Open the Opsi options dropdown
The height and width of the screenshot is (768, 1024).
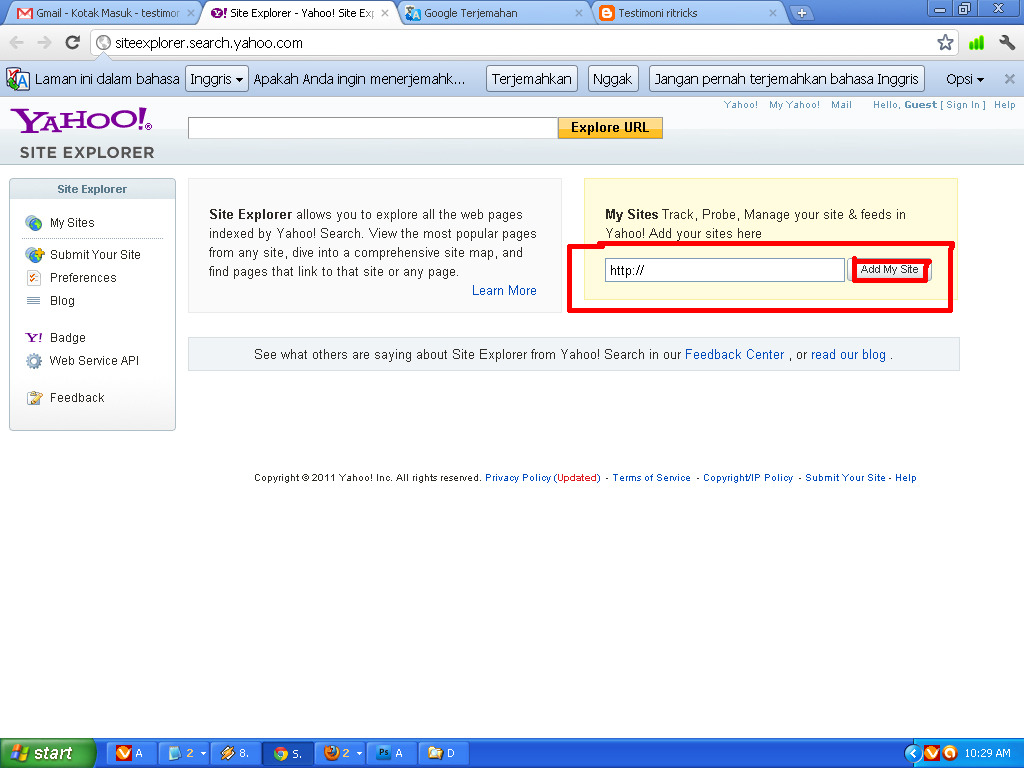(x=965, y=79)
